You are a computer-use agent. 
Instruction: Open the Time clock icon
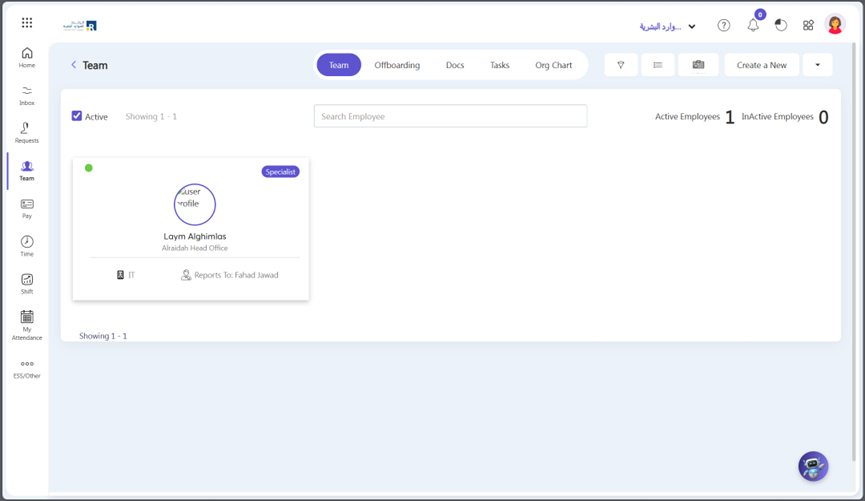point(27,246)
